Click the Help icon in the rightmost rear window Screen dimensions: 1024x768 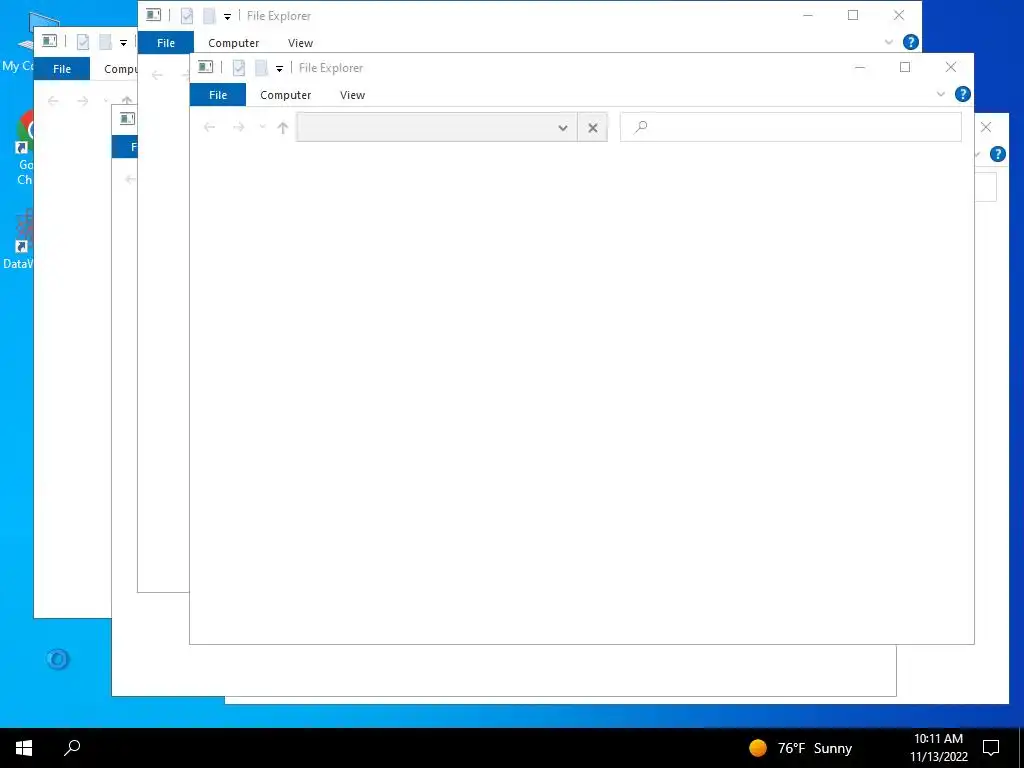click(x=997, y=154)
